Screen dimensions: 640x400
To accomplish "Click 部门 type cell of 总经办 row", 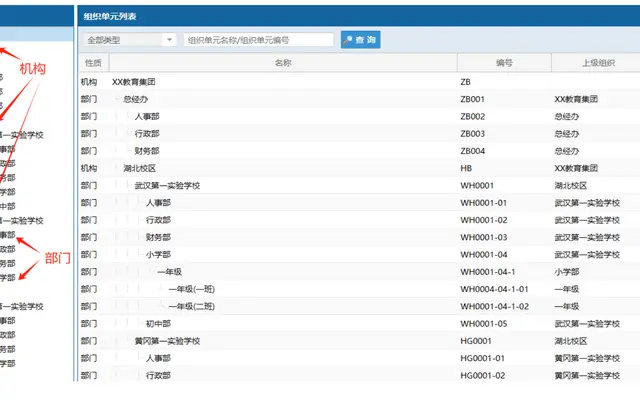I will [x=89, y=99].
